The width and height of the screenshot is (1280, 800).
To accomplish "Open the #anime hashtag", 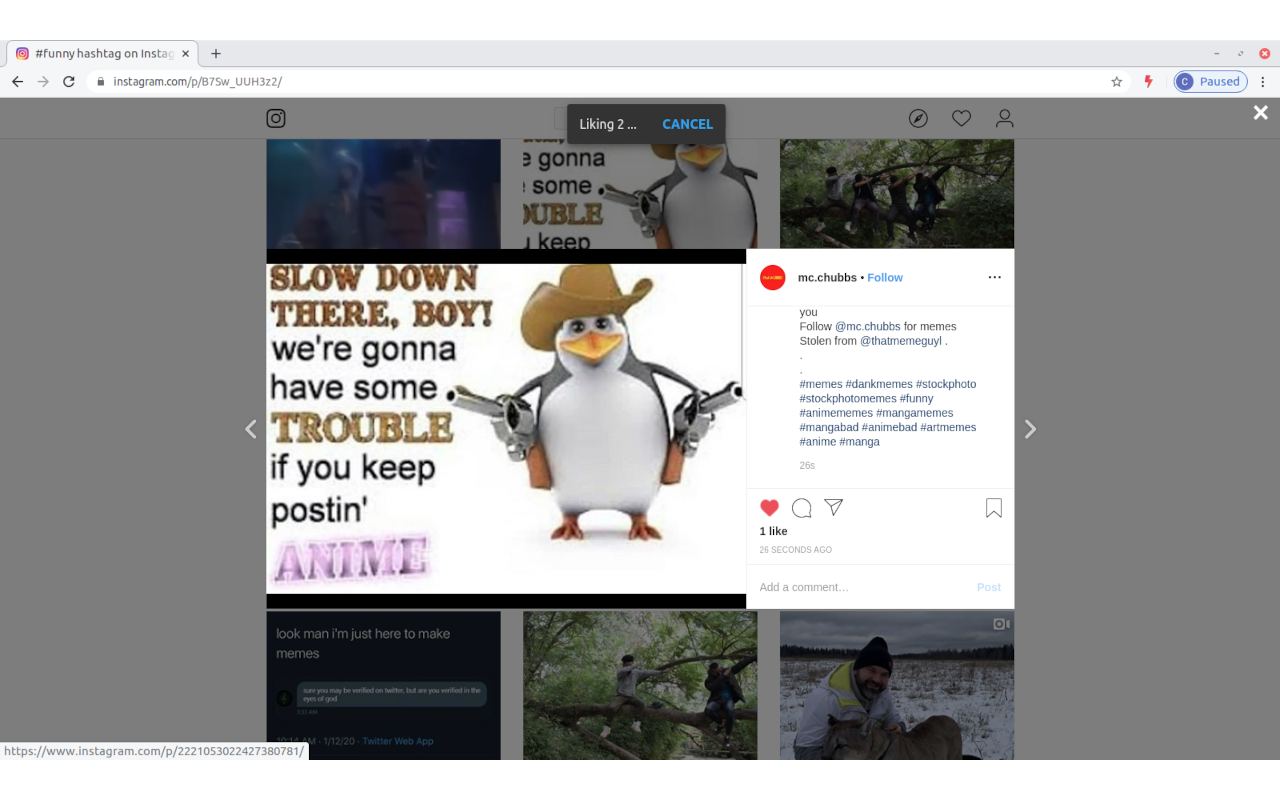I will [818, 441].
